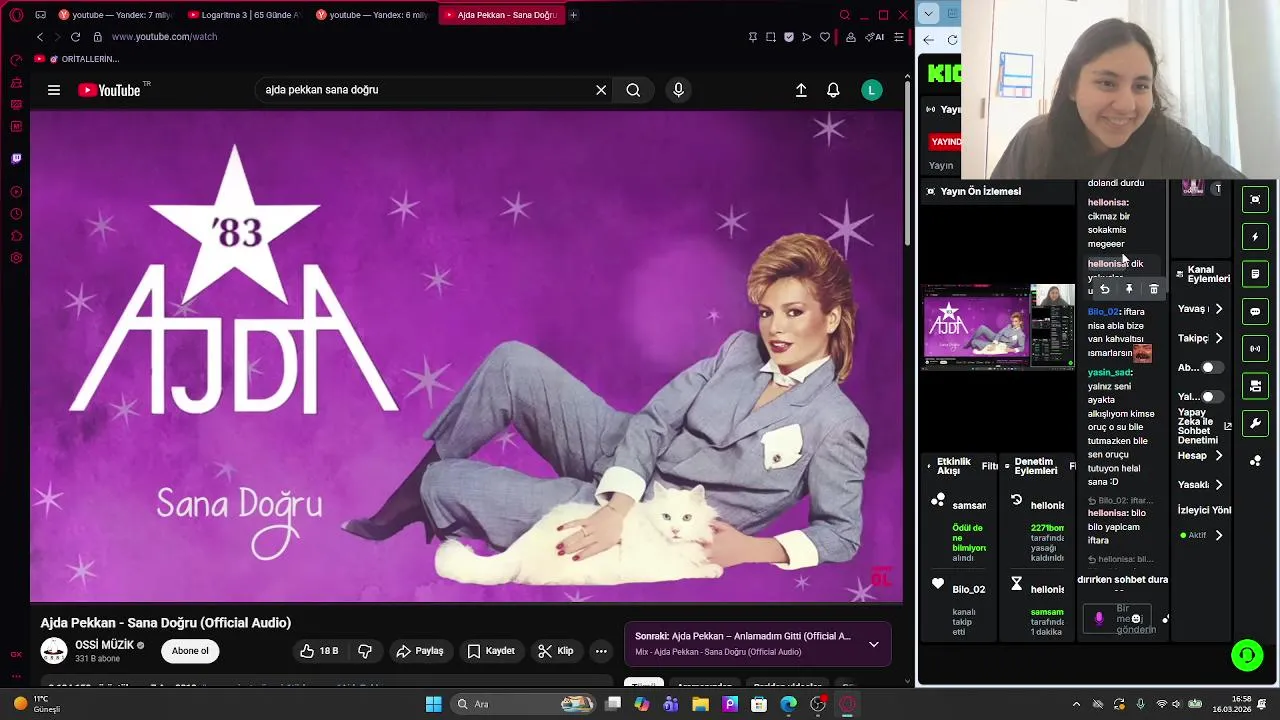The image size is (1280, 720).
Task: Click lightning bolt icon in Kick sidebar
Action: tap(1255, 237)
